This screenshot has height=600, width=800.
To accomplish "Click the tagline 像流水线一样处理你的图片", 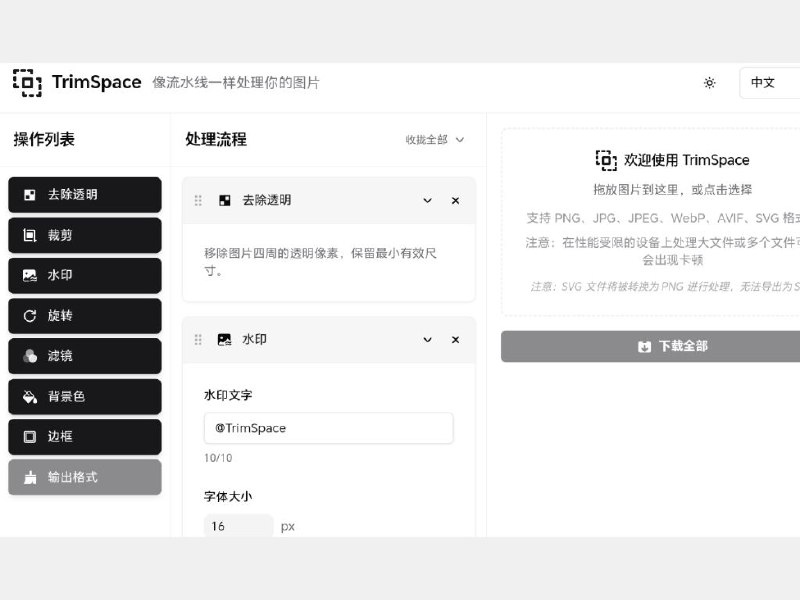I will [236, 83].
